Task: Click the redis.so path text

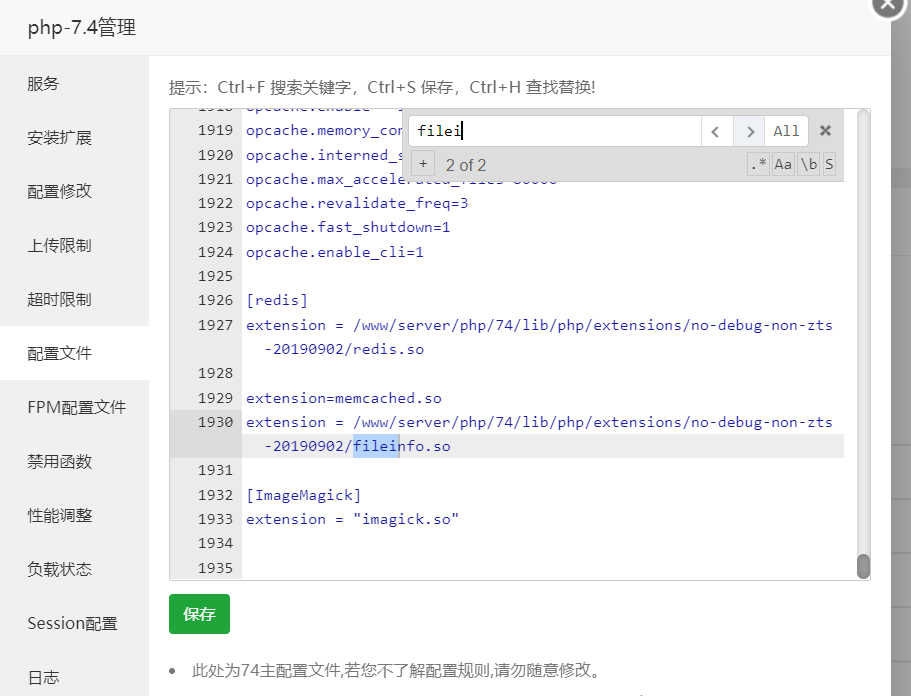Action: pos(388,349)
